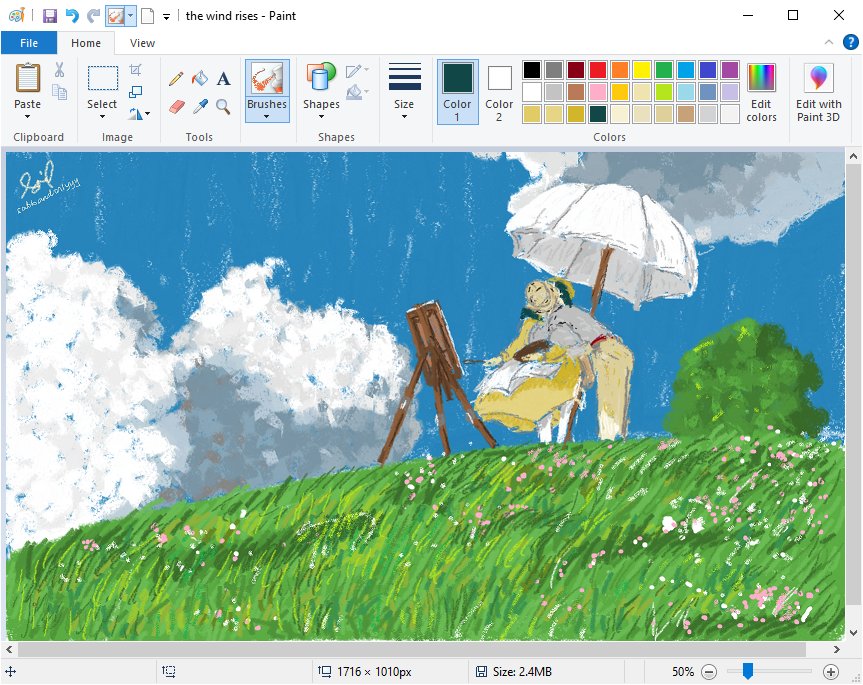Screen dimensions: 863x685
Task: Click the Paint app icon in title bar
Action: coord(17,15)
